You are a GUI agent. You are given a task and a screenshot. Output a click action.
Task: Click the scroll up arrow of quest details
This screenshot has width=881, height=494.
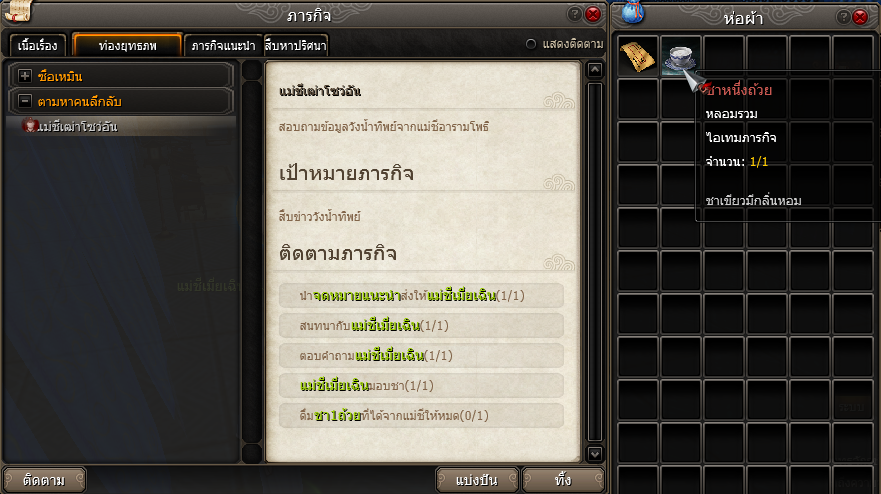tap(594, 70)
